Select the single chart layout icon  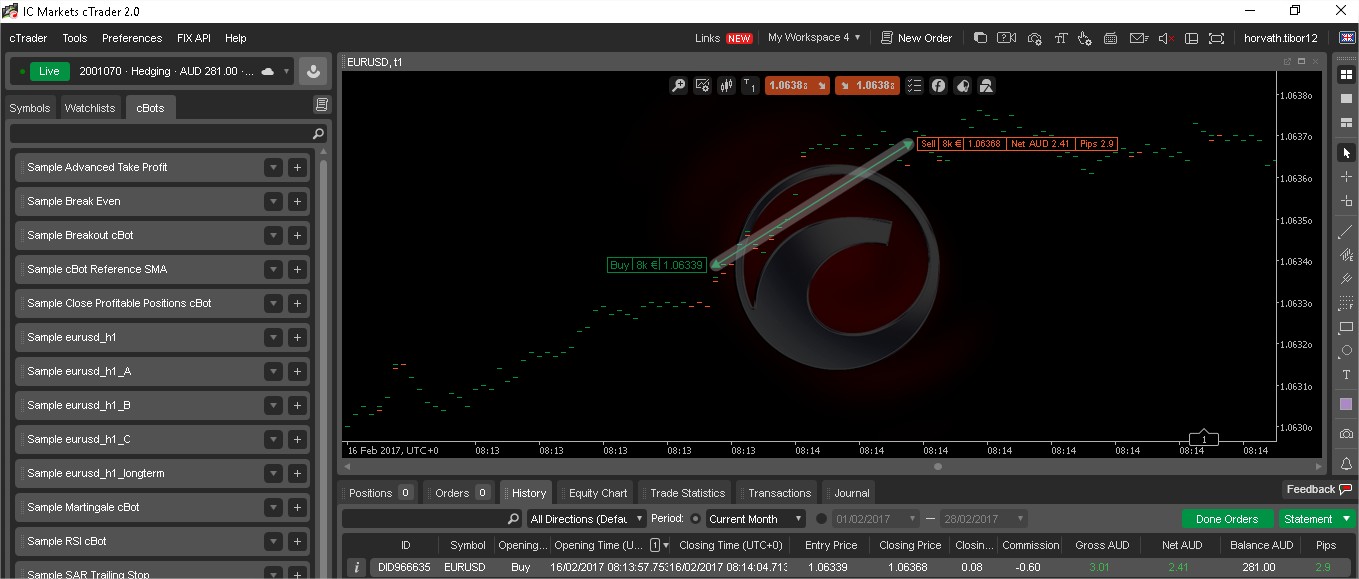tap(1346, 98)
